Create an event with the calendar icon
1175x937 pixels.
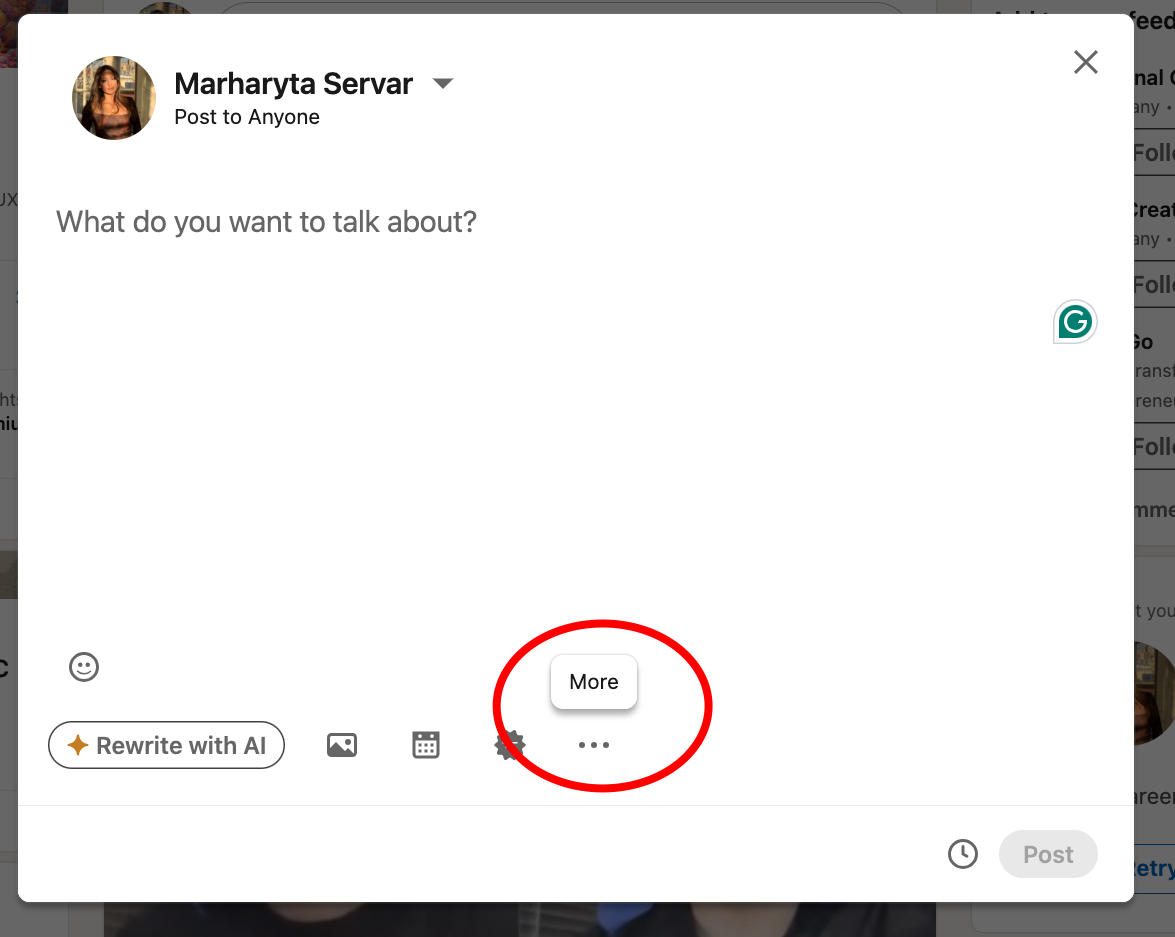[x=425, y=744]
